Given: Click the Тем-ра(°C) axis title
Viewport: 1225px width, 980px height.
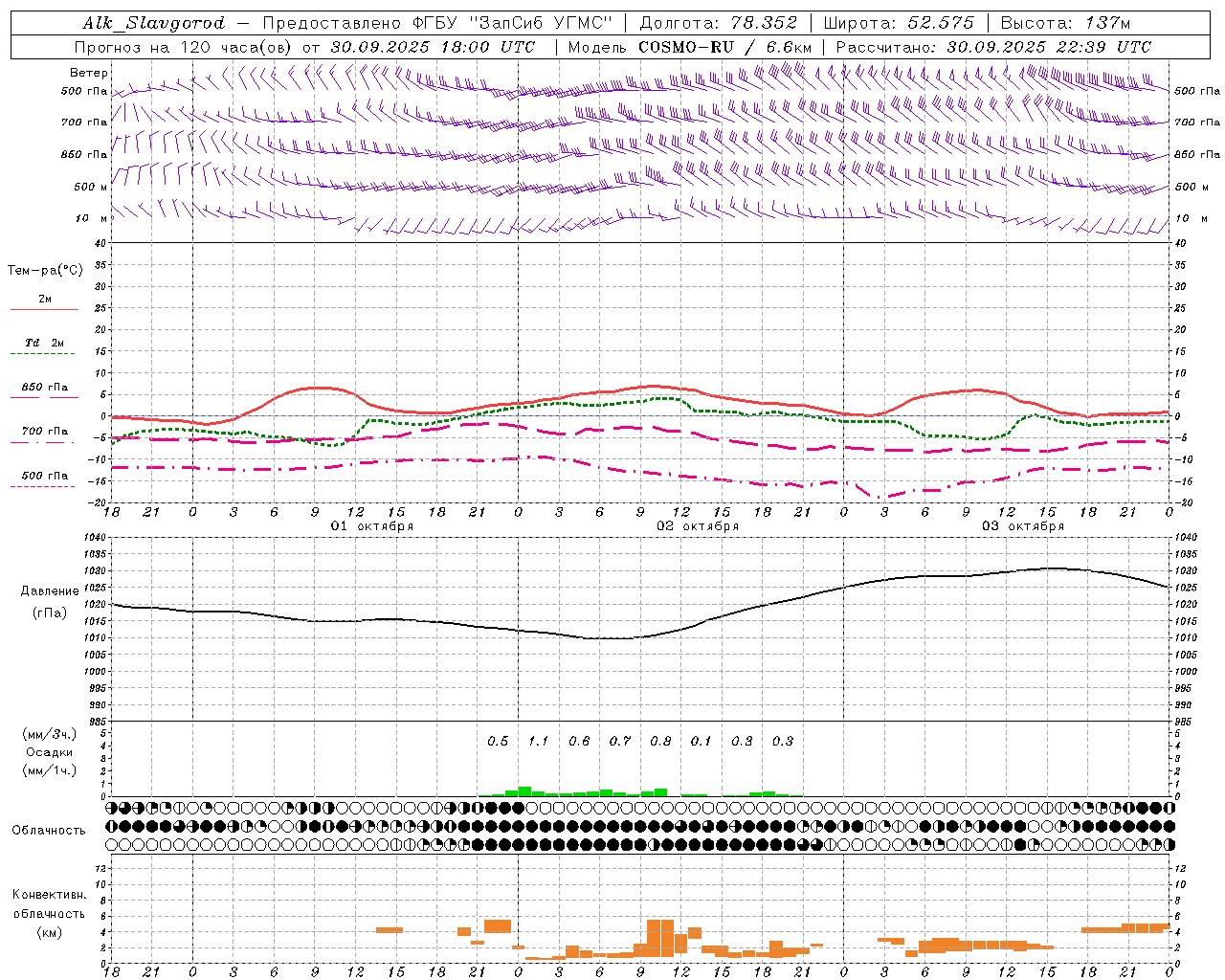Looking at the screenshot, I should tap(45, 271).
